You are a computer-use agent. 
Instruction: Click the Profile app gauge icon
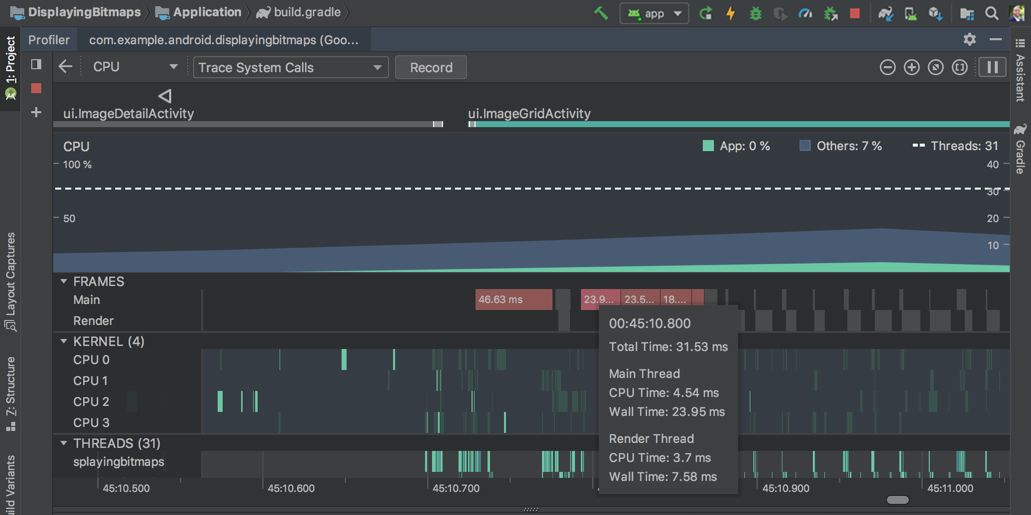point(806,13)
